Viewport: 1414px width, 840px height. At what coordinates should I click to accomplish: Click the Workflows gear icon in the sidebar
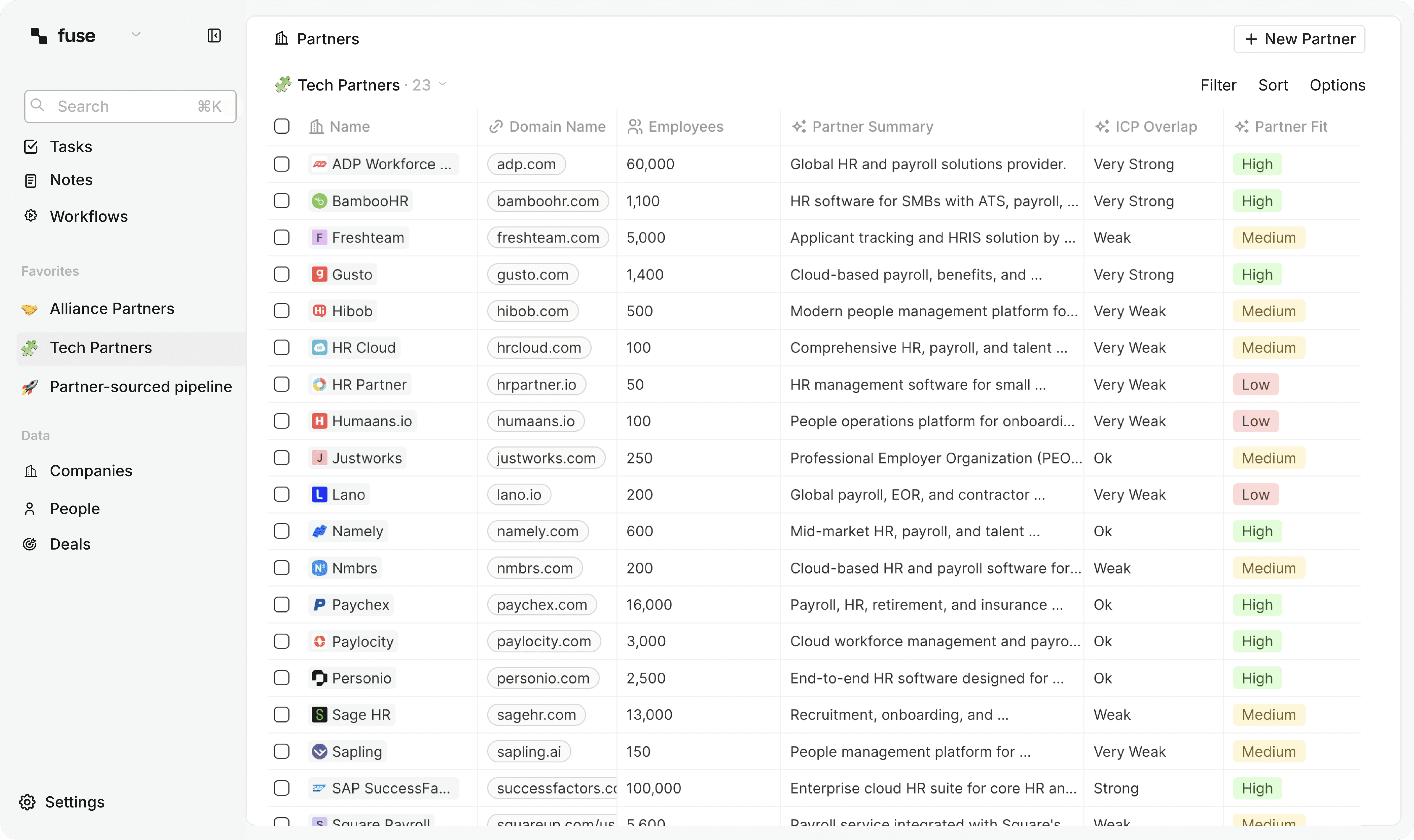point(30,216)
